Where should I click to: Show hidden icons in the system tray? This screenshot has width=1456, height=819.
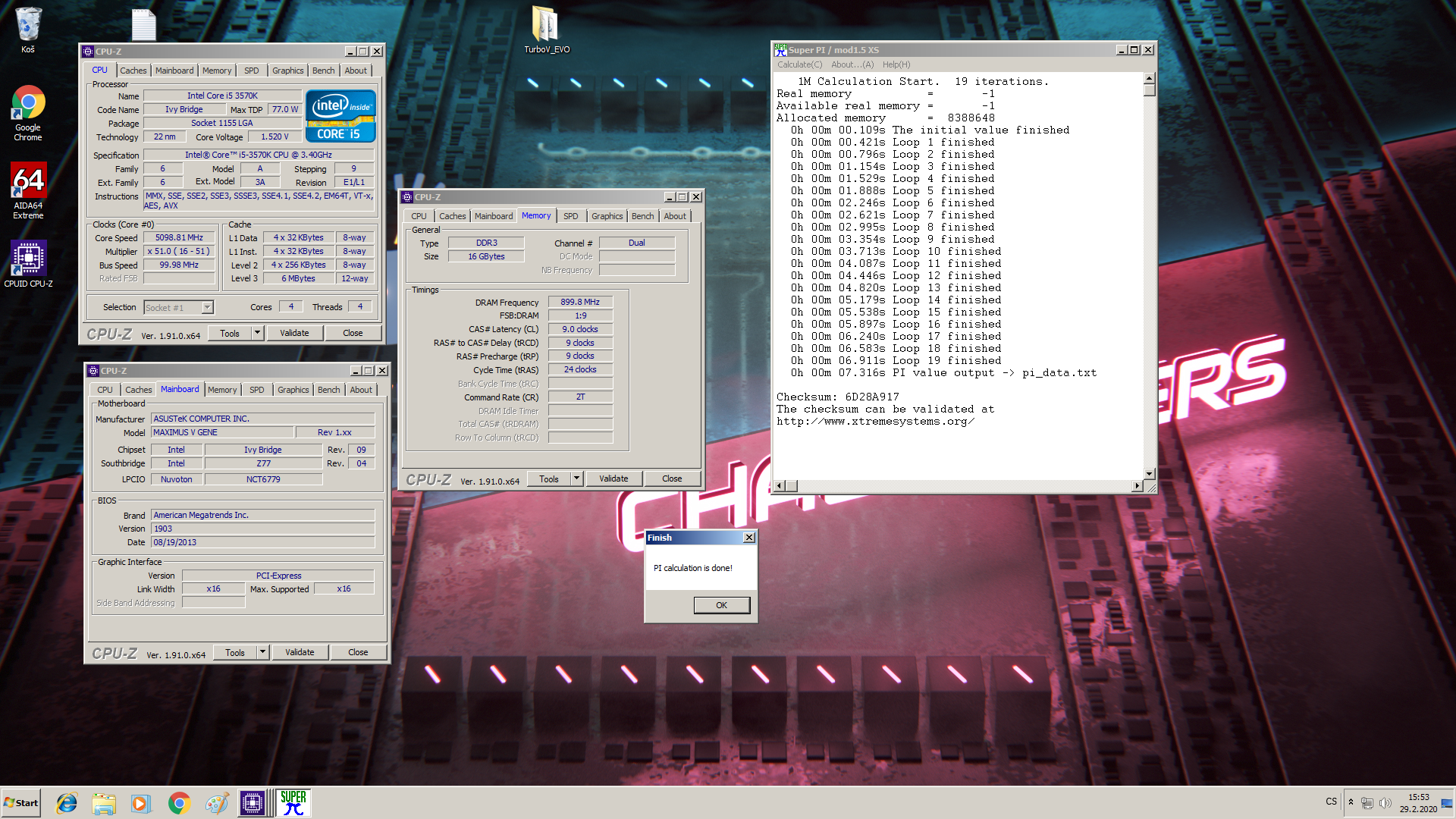(1351, 802)
